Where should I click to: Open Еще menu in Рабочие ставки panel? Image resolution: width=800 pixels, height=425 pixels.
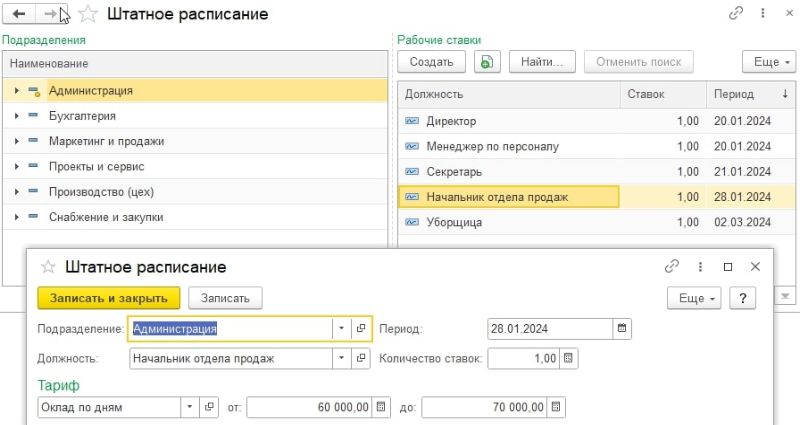point(769,62)
